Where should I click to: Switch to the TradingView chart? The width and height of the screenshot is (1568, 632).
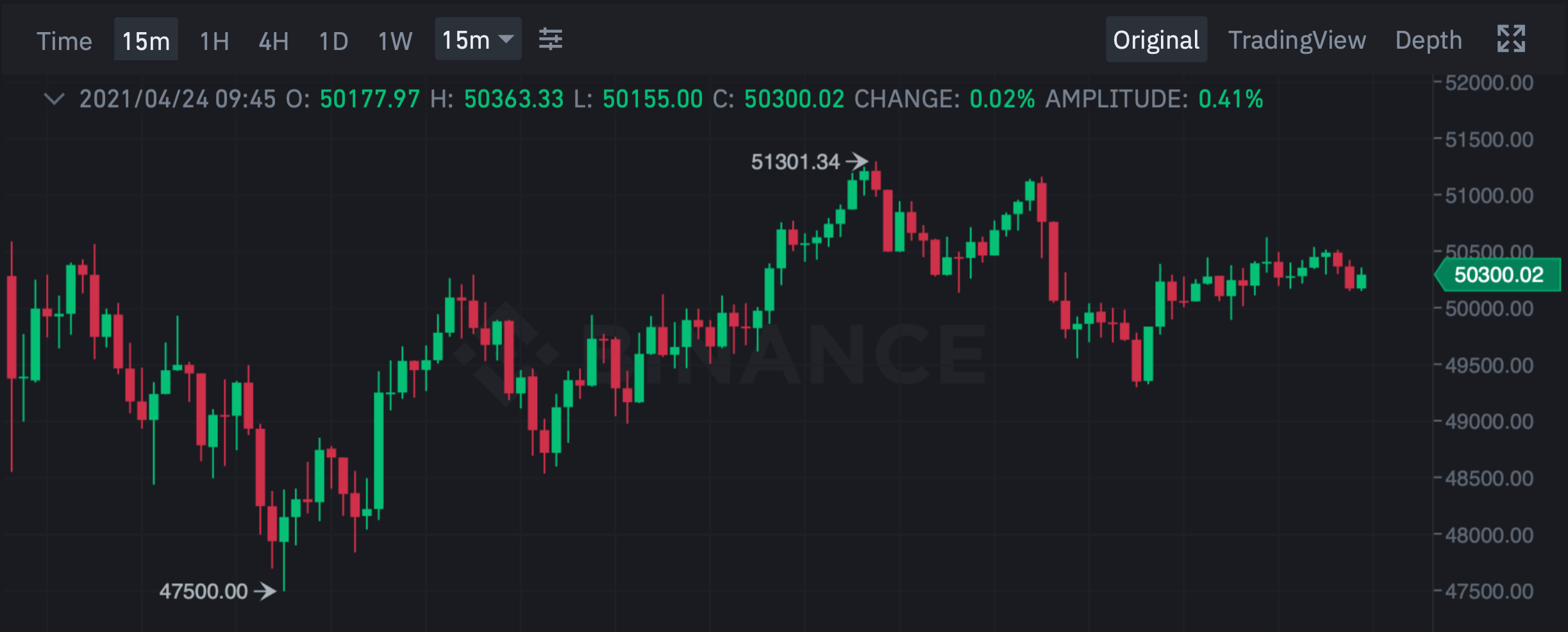[x=1297, y=40]
